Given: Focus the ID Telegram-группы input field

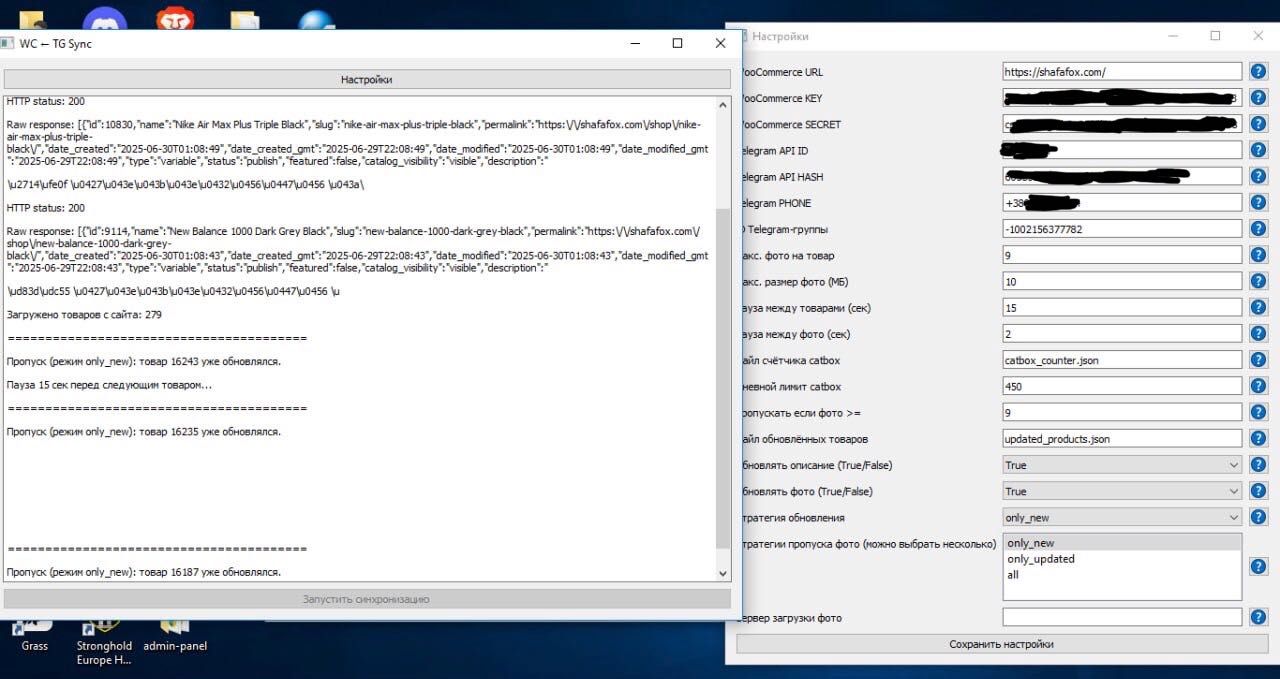Looking at the screenshot, I should (1123, 229).
